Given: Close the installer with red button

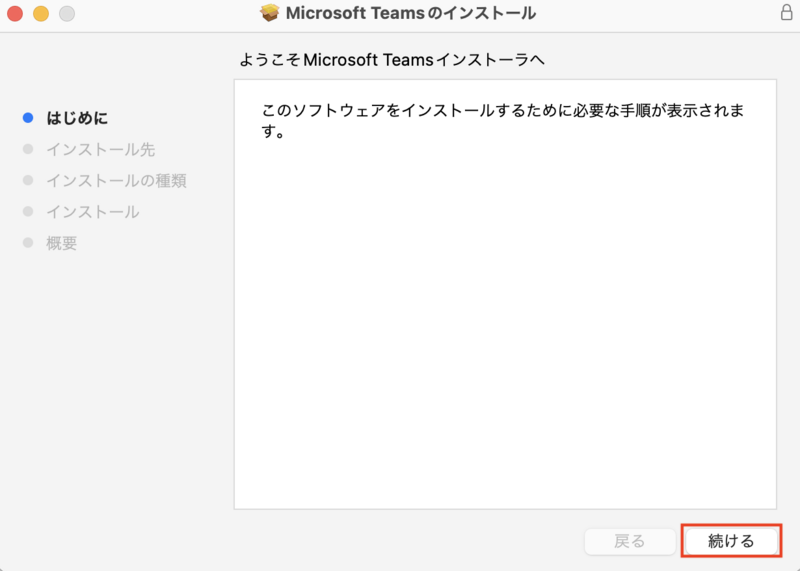Looking at the screenshot, I should 15,14.
